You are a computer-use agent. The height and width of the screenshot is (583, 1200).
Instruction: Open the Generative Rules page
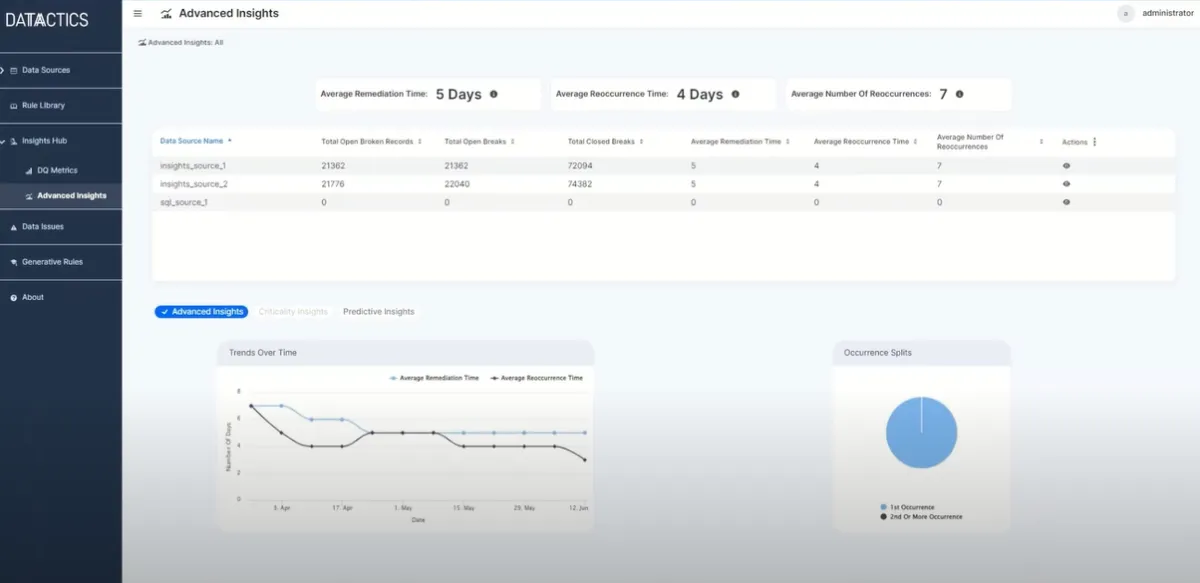click(52, 262)
